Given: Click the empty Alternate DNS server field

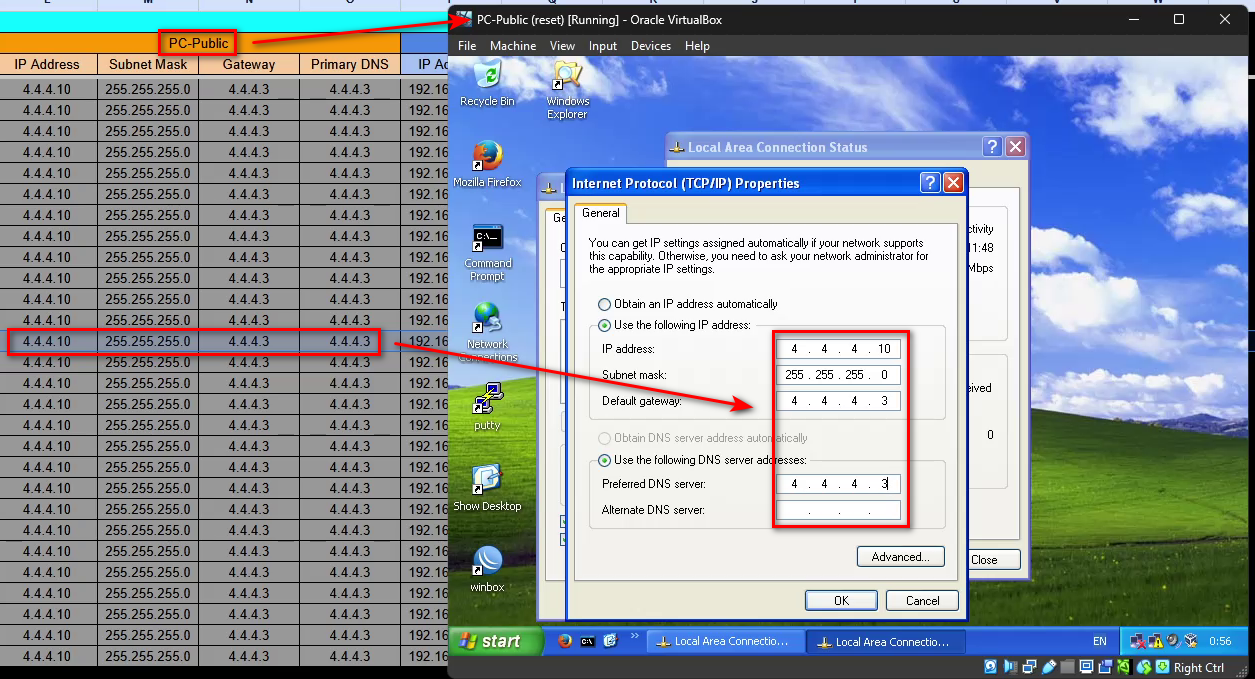Looking at the screenshot, I should [839, 510].
